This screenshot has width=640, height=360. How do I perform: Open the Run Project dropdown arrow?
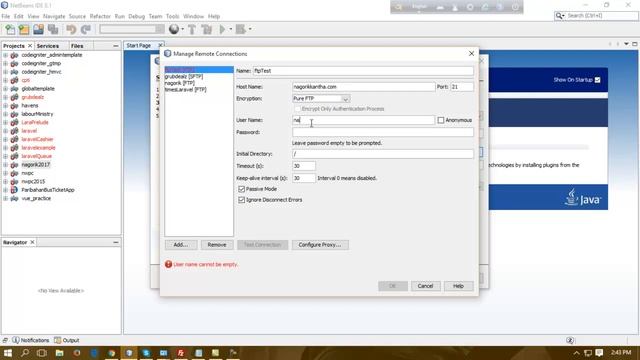[231, 29]
